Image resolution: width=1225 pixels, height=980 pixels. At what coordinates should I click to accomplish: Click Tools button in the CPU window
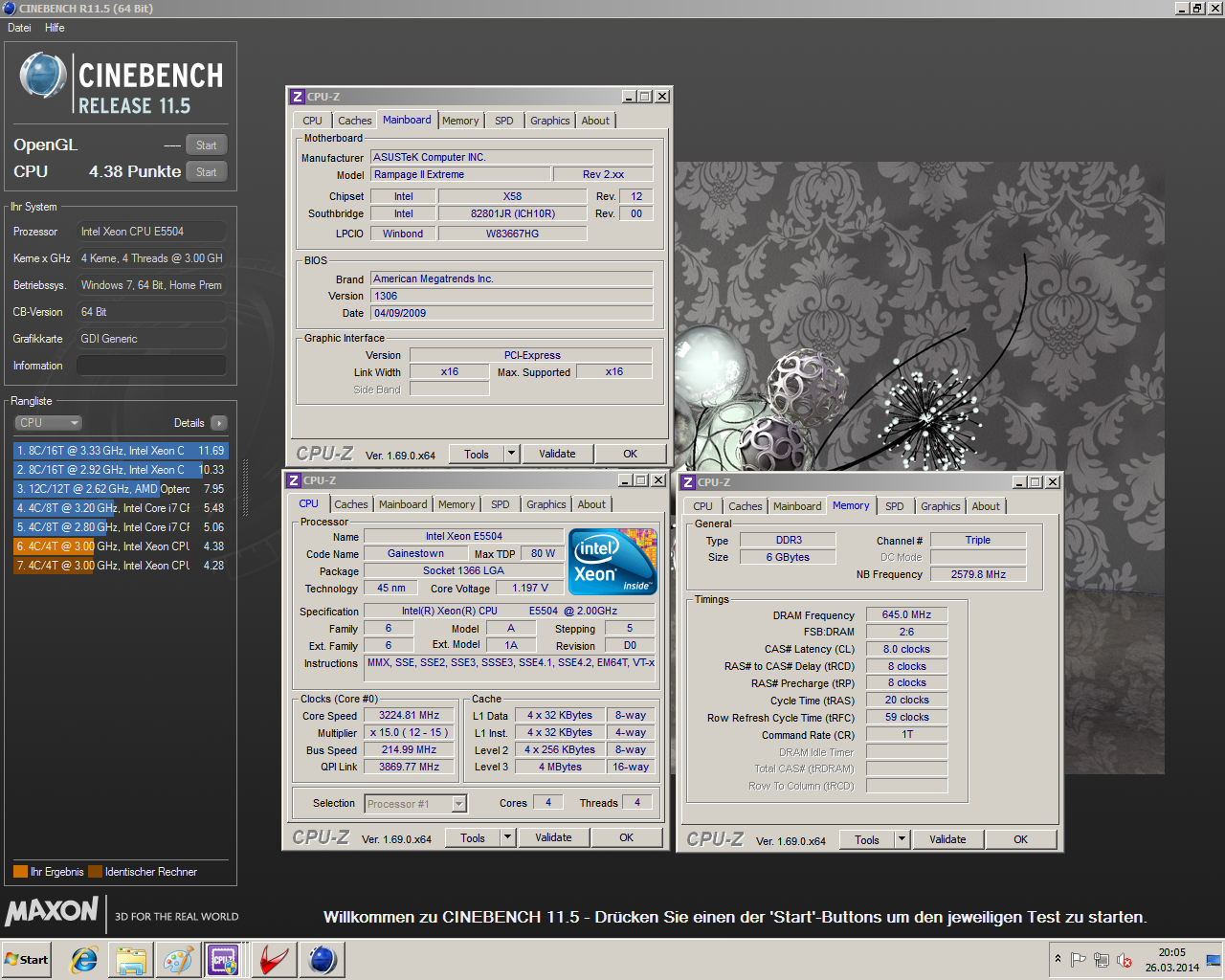point(473,837)
